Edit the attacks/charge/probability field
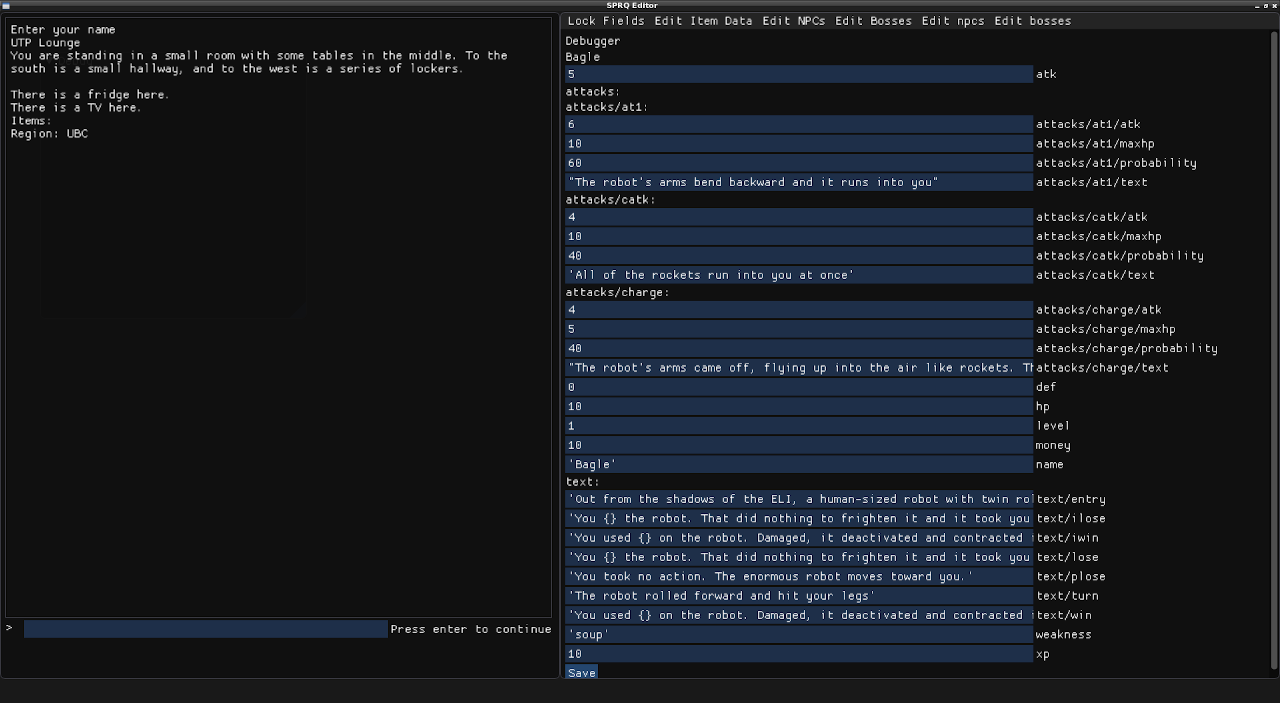 click(798, 349)
